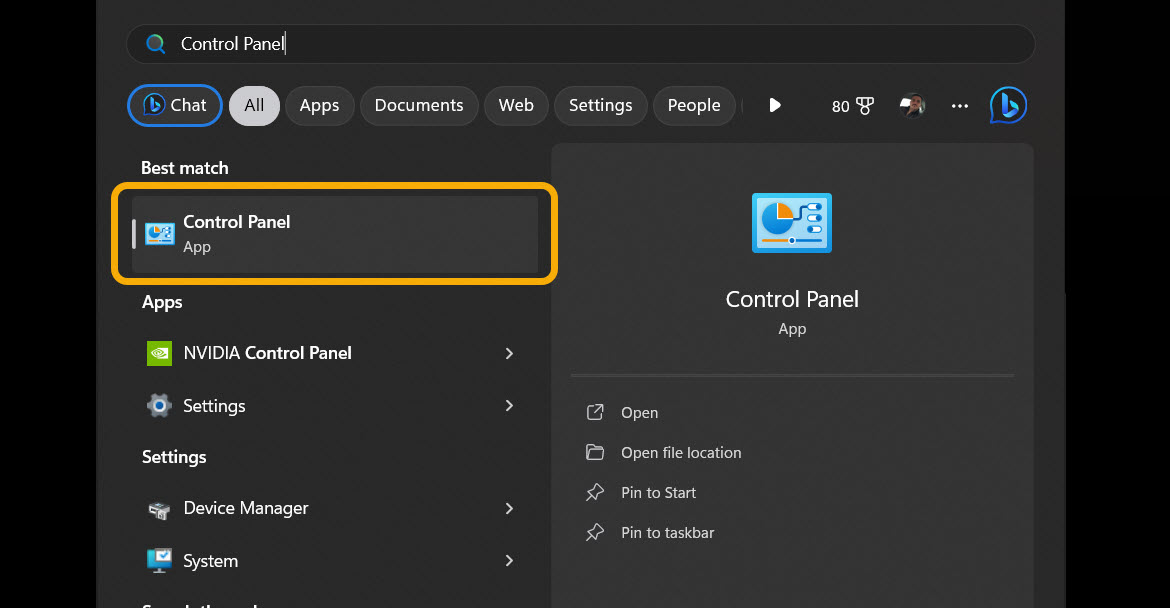Expand the NVIDIA Control Panel chevron

pyautogui.click(x=509, y=353)
